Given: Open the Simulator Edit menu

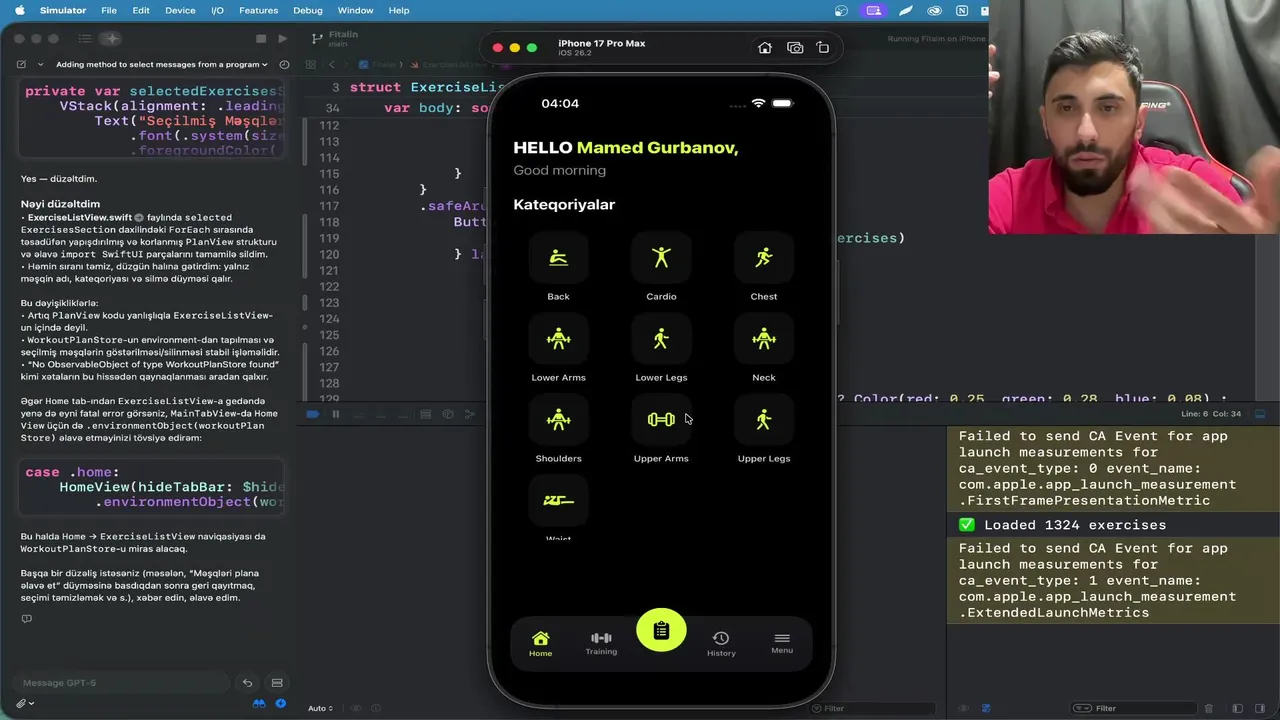Looking at the screenshot, I should click(x=141, y=10).
